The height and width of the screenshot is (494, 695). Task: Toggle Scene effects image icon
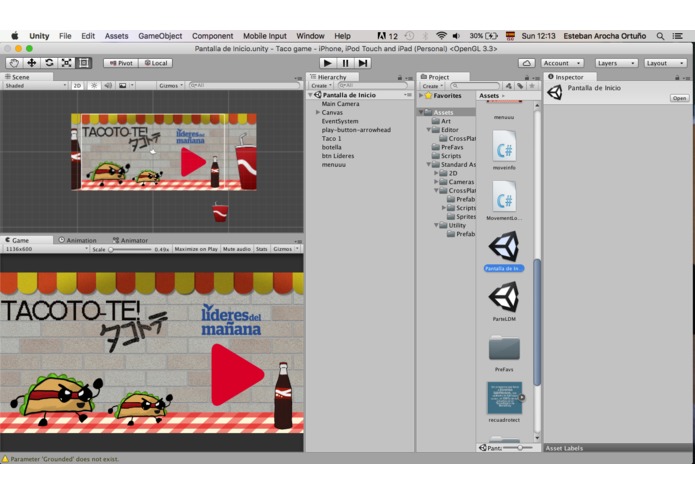(x=122, y=86)
